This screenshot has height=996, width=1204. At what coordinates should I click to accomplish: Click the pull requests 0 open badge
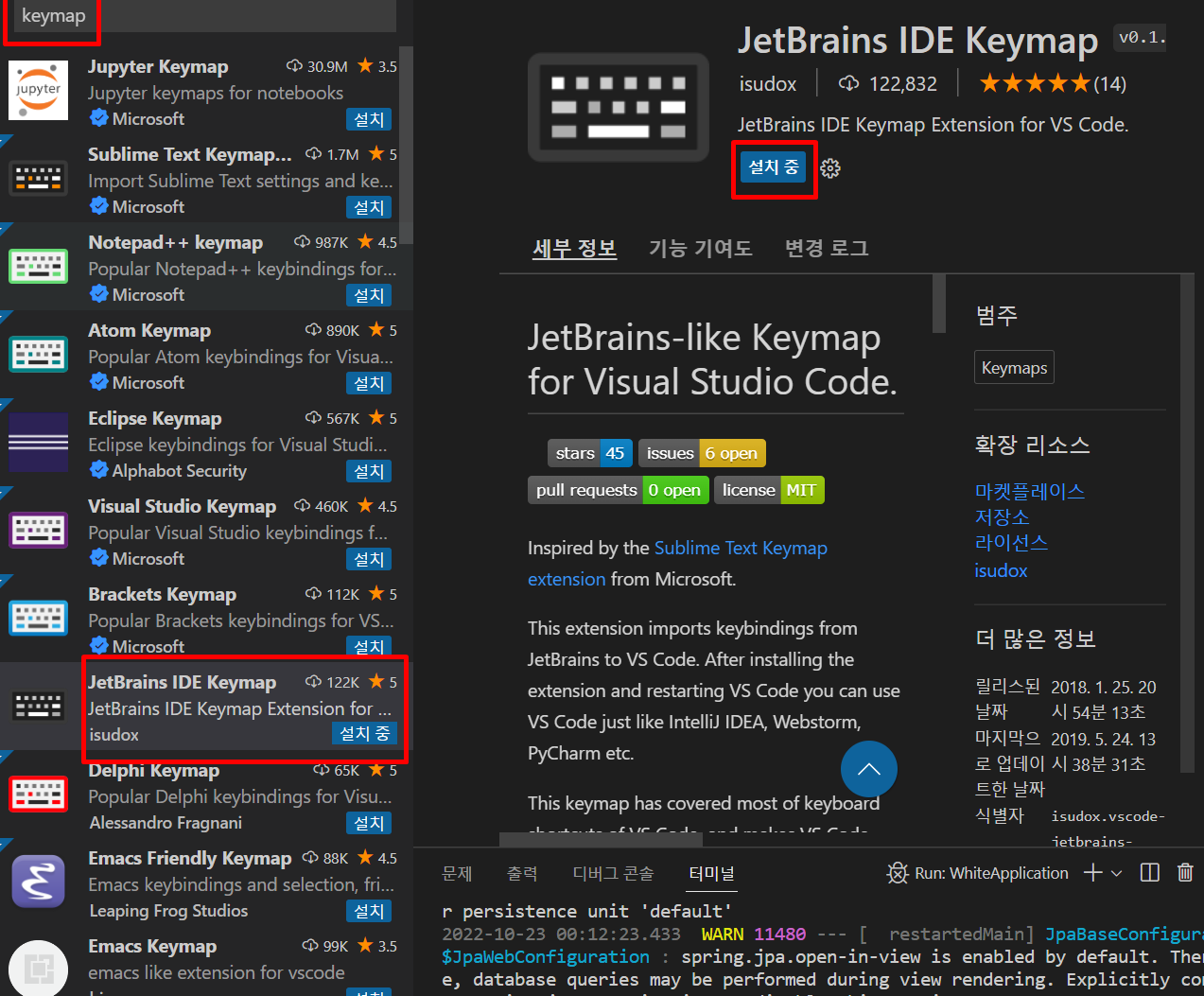tap(618, 491)
